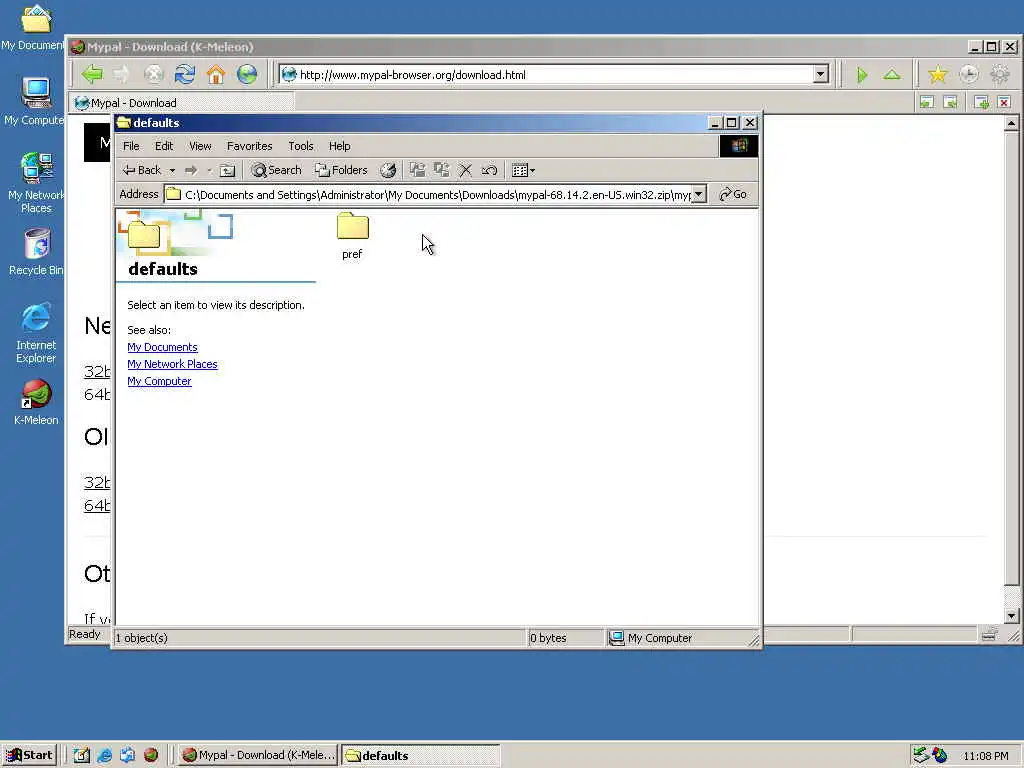Viewport: 1024px width, 768px height.
Task: Open the Recycle Bin desktop icon
Action: click(x=36, y=252)
